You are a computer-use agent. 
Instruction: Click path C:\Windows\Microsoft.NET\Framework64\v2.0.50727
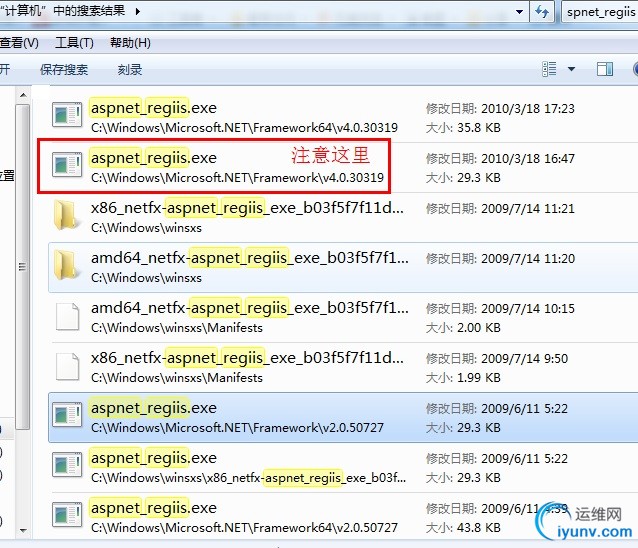[x=244, y=527]
